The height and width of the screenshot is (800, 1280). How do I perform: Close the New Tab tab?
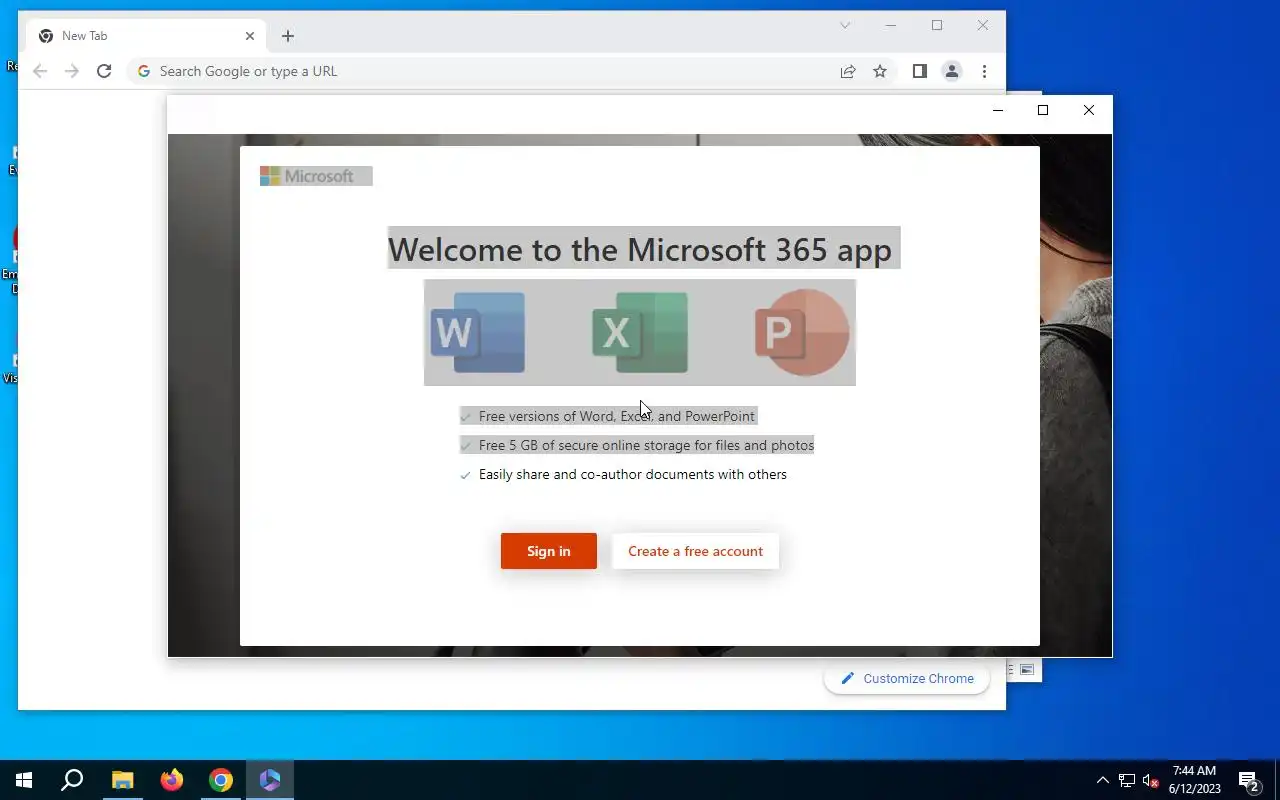pos(250,36)
